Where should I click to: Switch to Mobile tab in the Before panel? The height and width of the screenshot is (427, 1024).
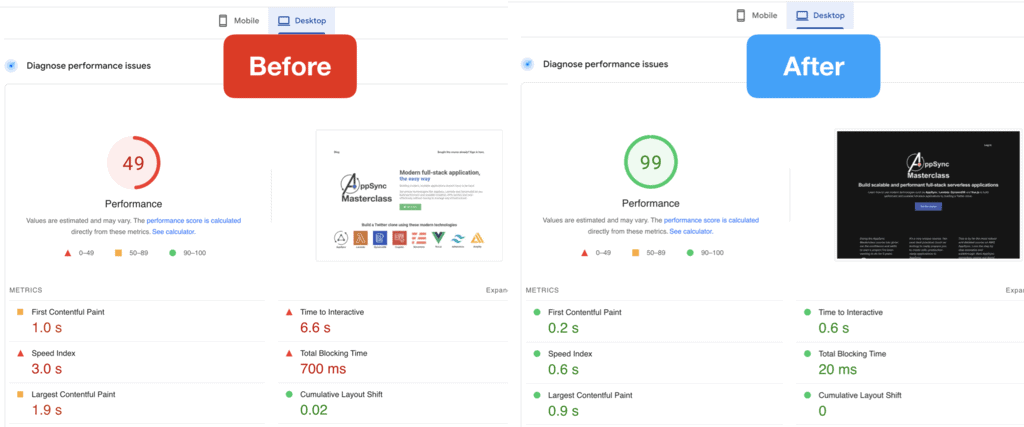point(239,20)
